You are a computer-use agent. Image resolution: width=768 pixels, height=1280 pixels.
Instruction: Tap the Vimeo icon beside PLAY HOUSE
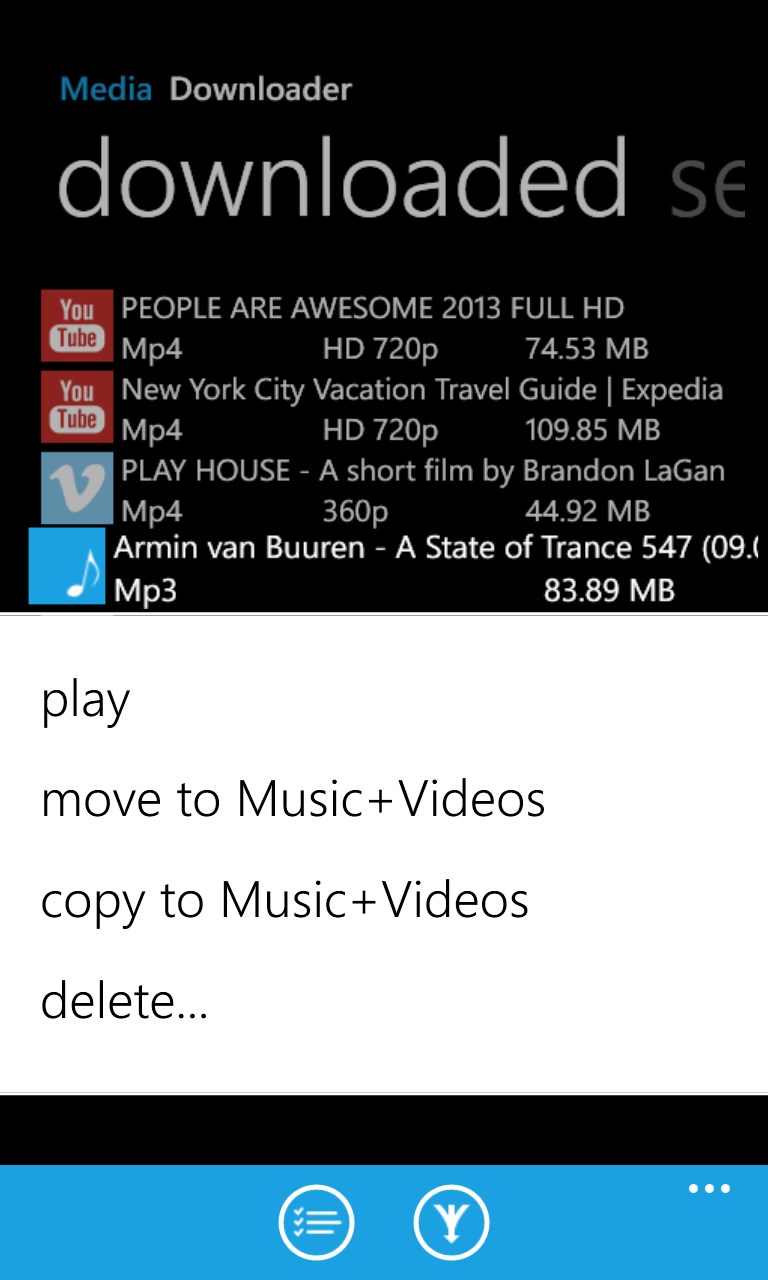tap(77, 488)
